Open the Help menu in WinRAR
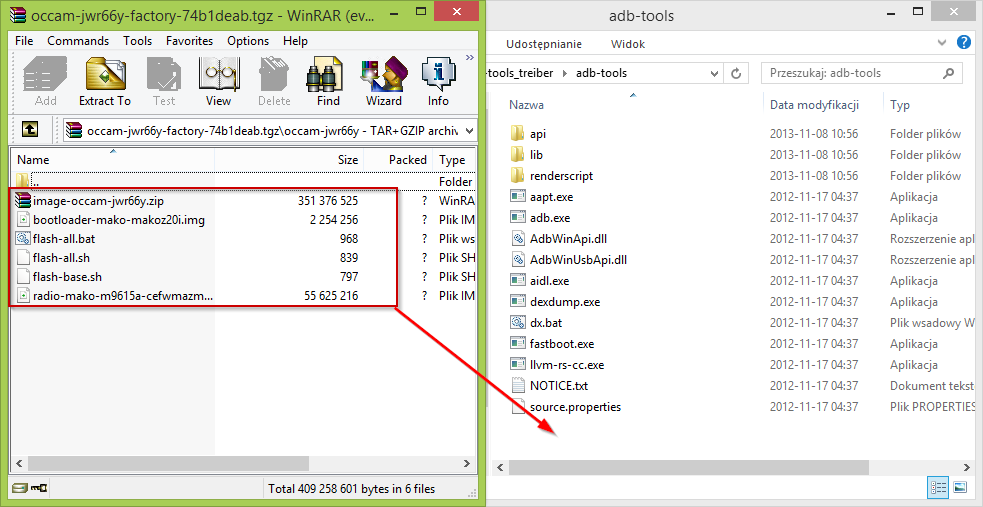This screenshot has height=507, width=983. coord(295,41)
